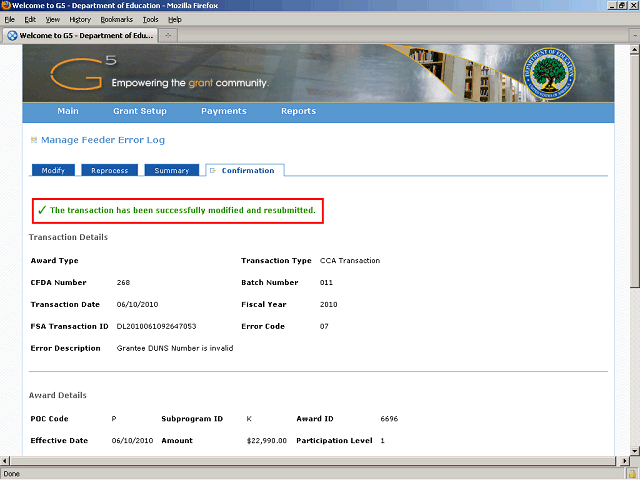Click the vertical scrollbar down arrow
The width and height of the screenshot is (640, 480).
634,451
